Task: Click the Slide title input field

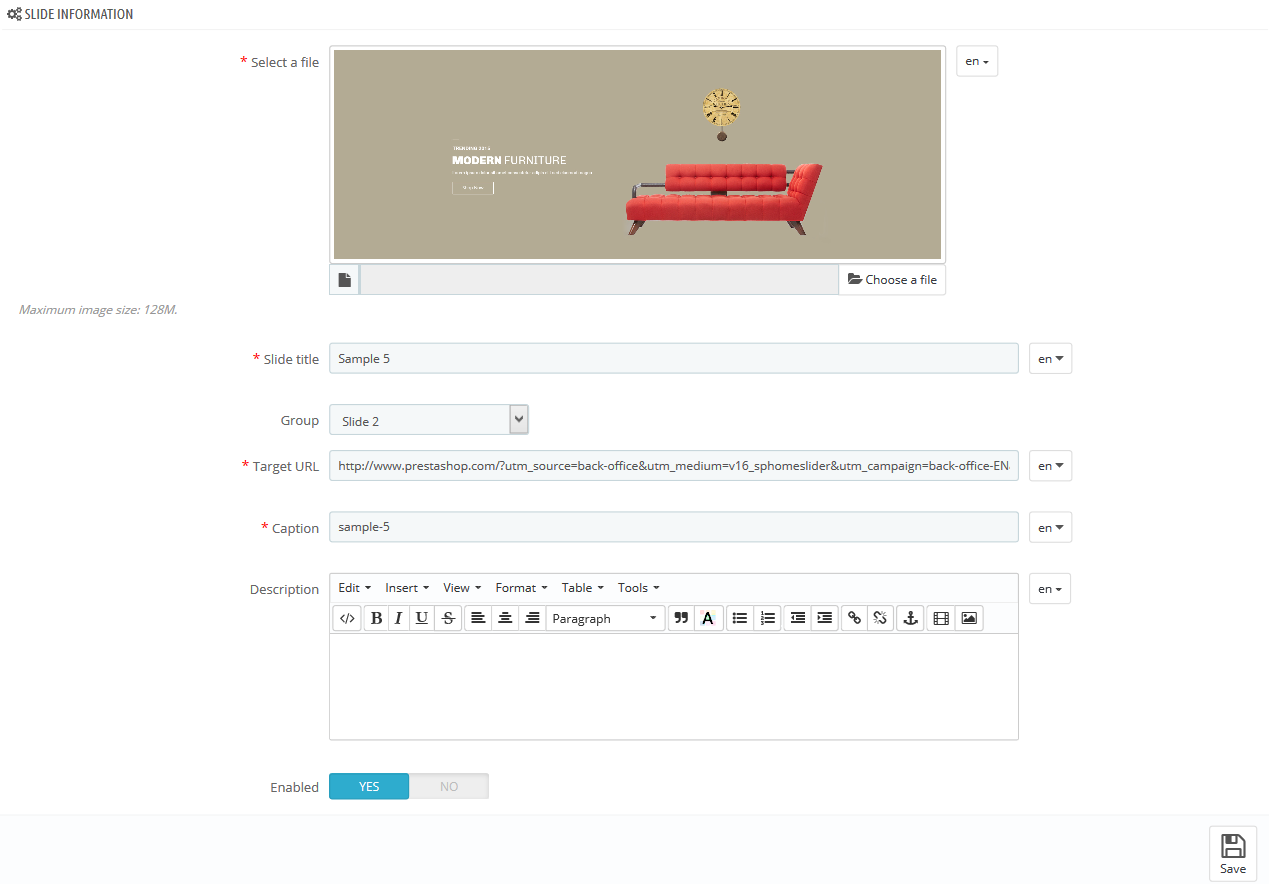Action: click(674, 358)
